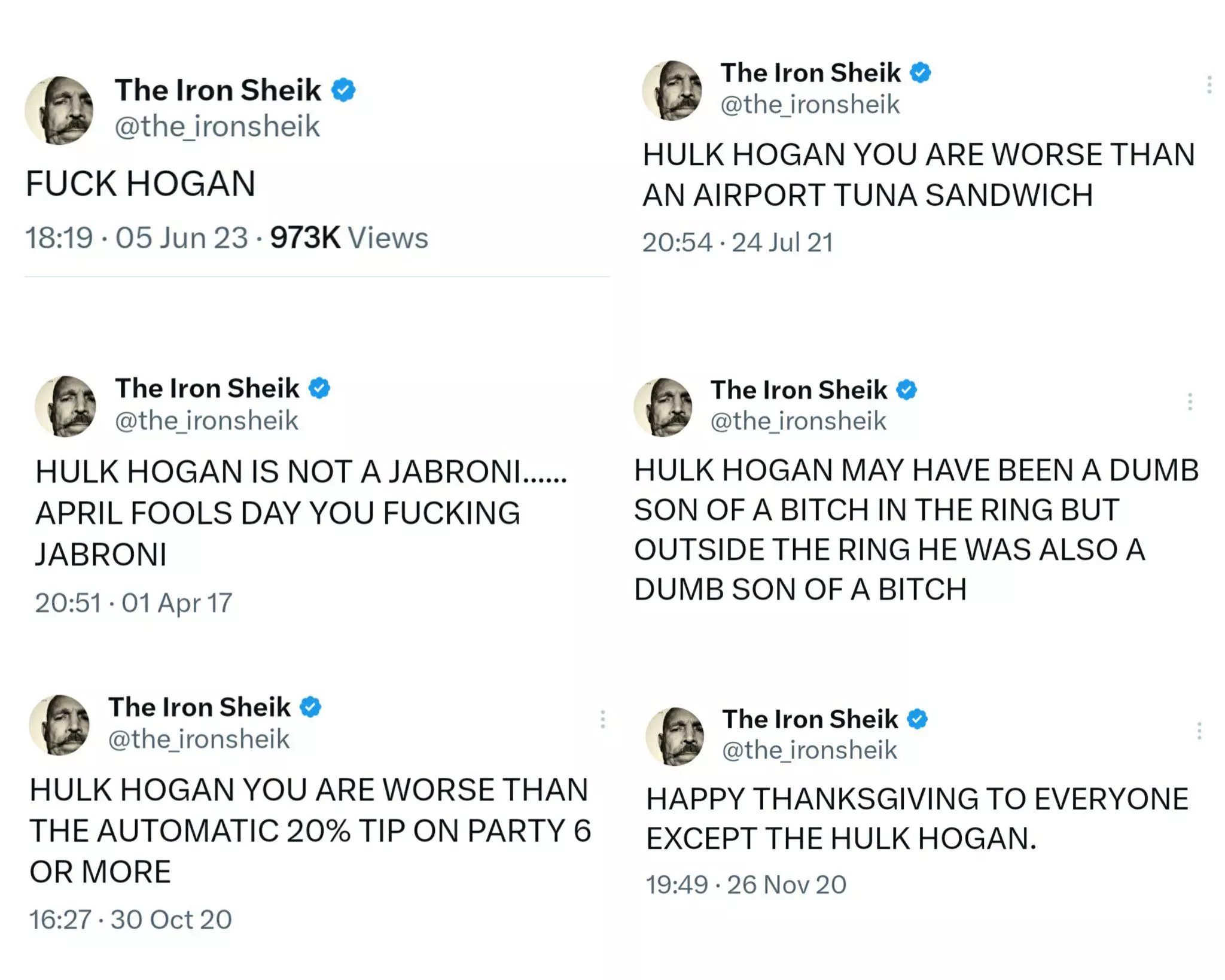Open three-dot menu on automatic 20% tip tweet
This screenshot has width=1225, height=980.
[603, 719]
